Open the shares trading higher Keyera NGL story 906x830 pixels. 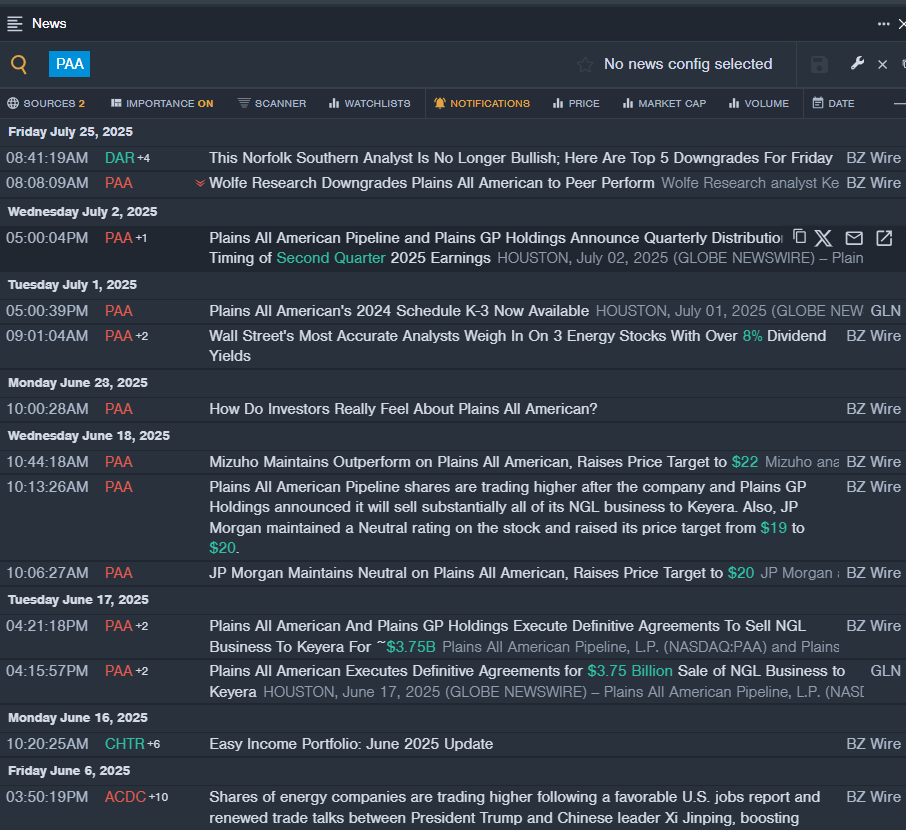507,517
